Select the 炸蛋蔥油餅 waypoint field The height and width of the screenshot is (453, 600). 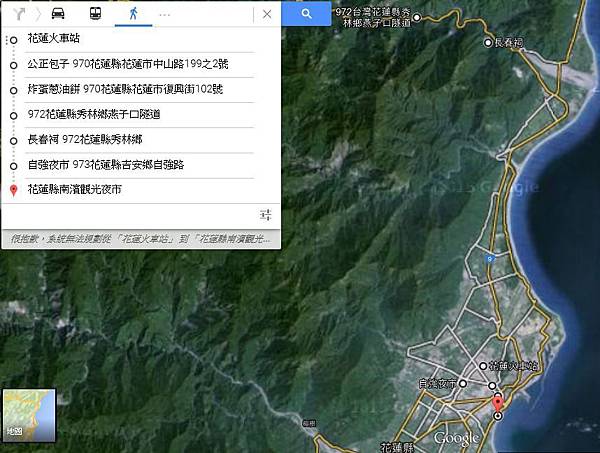click(x=140, y=90)
